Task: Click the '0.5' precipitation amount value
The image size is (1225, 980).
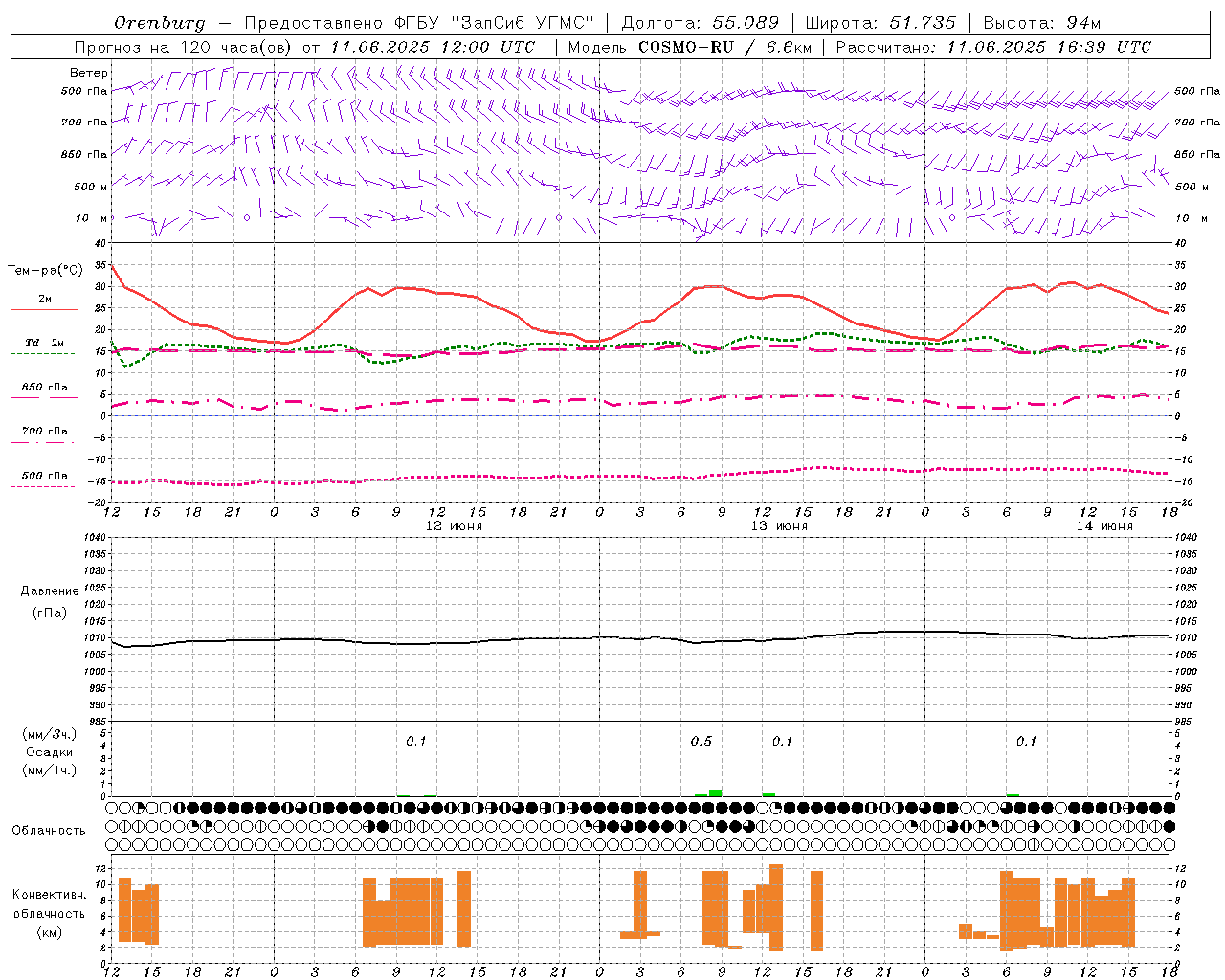Action: [702, 741]
